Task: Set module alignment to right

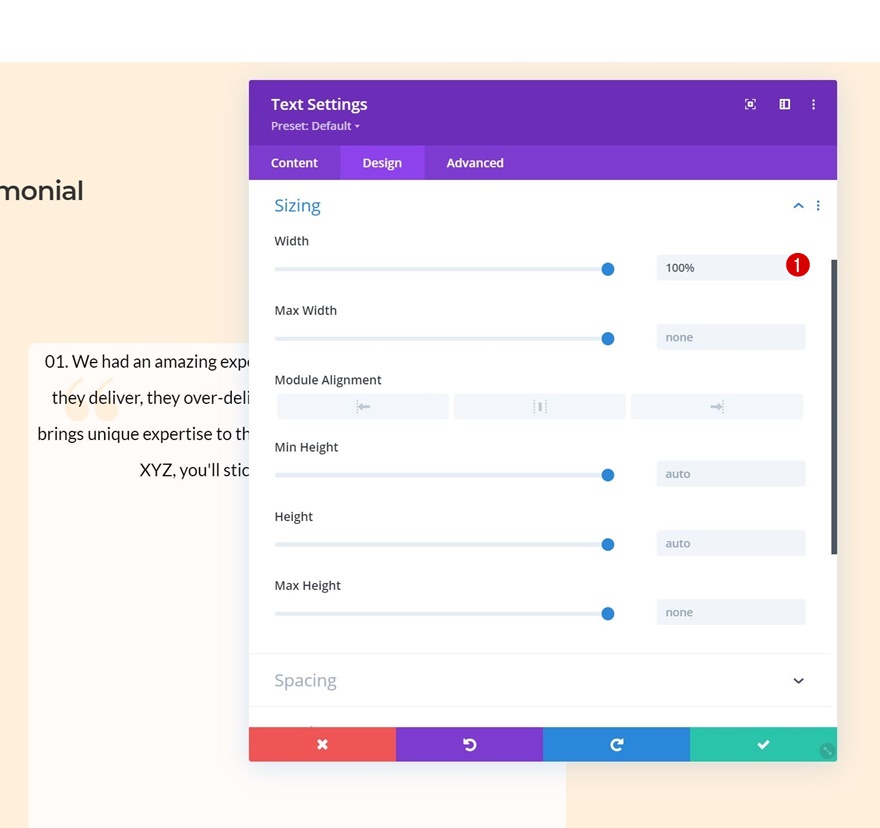Action: 717,406
